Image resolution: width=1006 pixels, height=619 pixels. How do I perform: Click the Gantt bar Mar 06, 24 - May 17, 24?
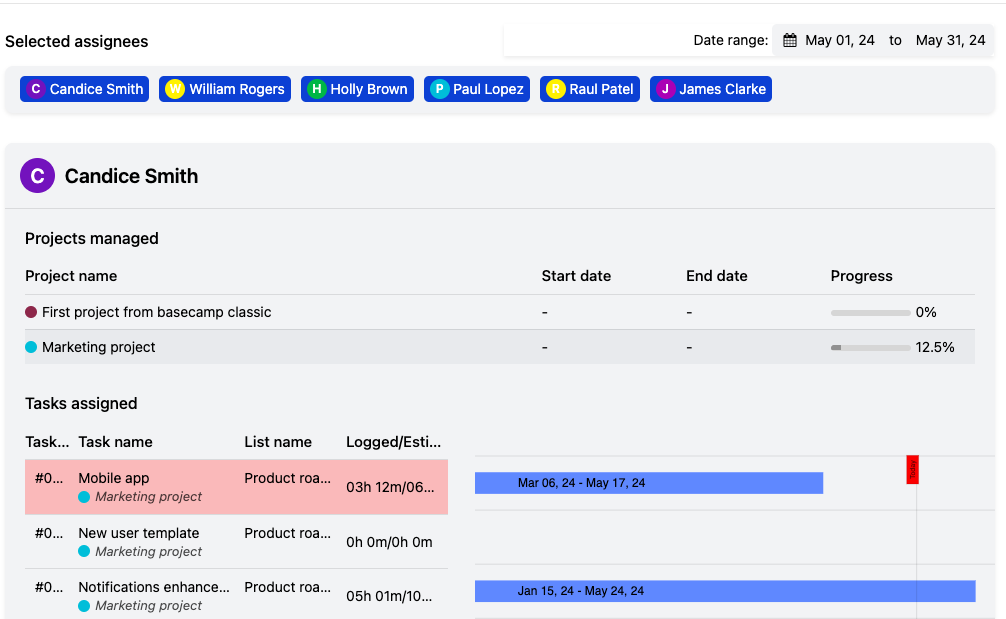[x=649, y=483]
